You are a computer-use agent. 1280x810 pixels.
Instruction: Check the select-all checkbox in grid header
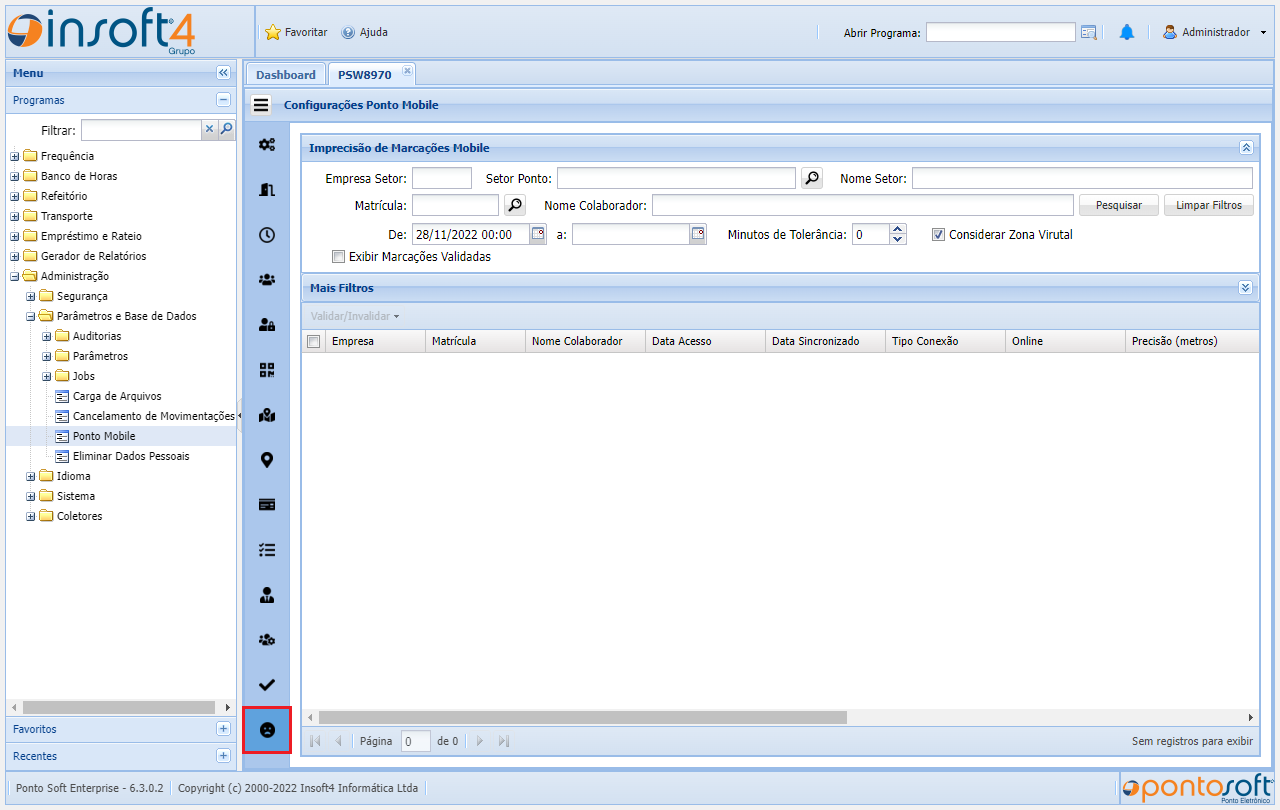314,341
